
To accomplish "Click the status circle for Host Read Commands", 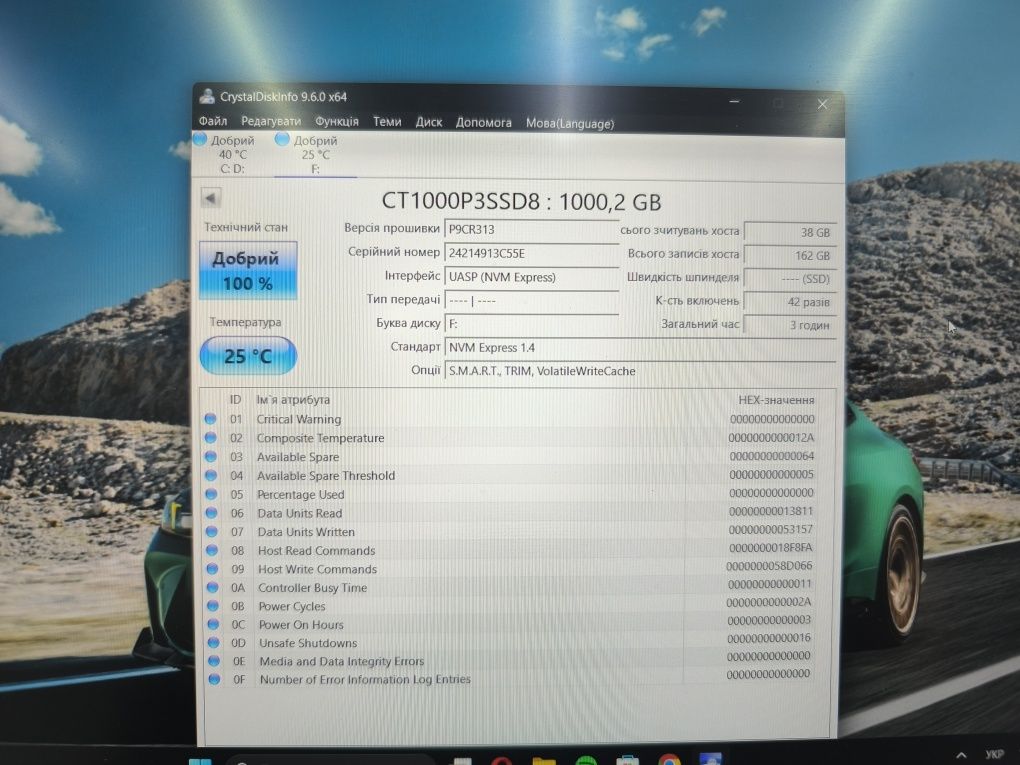I will [x=212, y=550].
